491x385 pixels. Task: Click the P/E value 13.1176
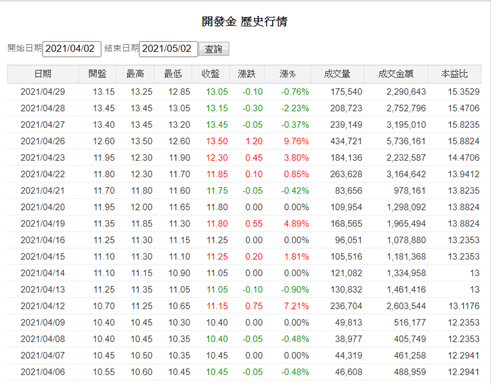click(x=464, y=306)
